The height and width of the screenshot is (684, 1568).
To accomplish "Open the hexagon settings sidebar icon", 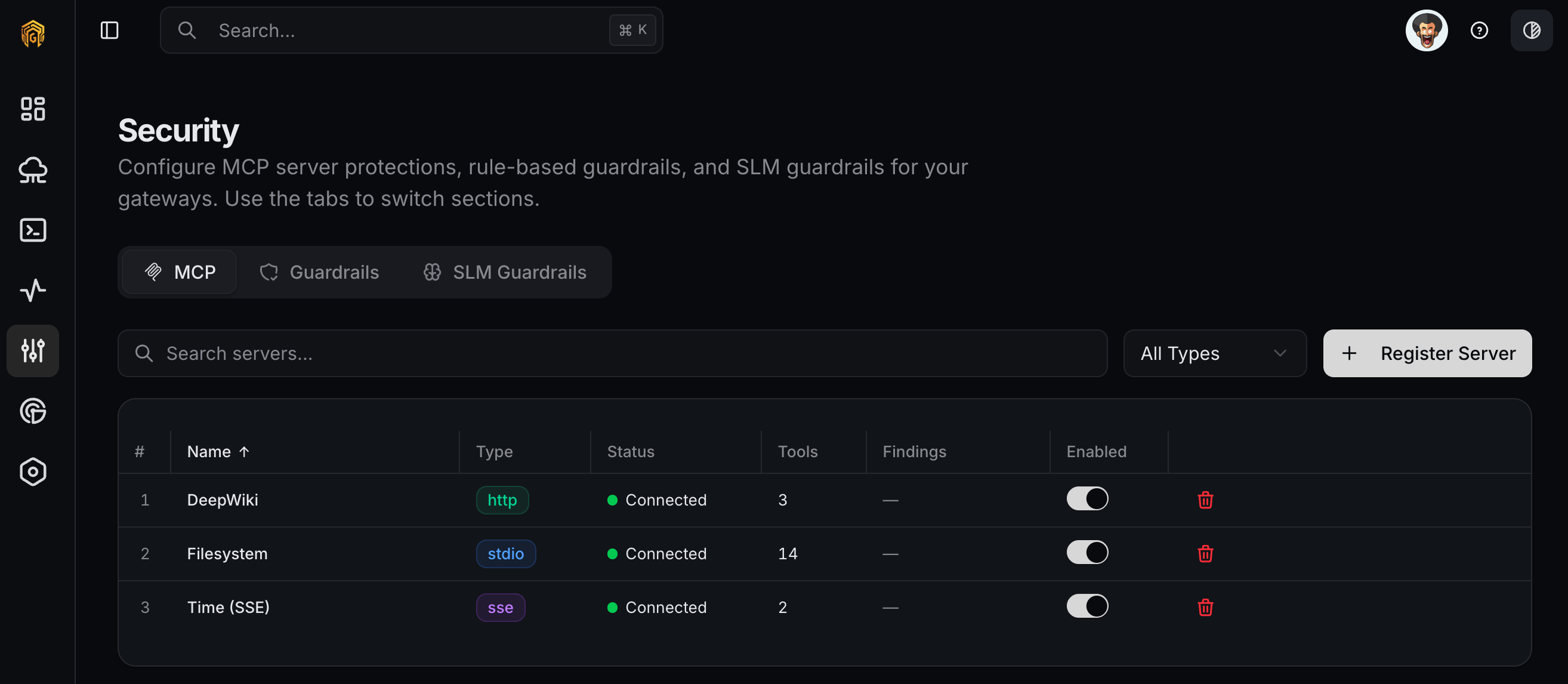I will (x=33, y=472).
